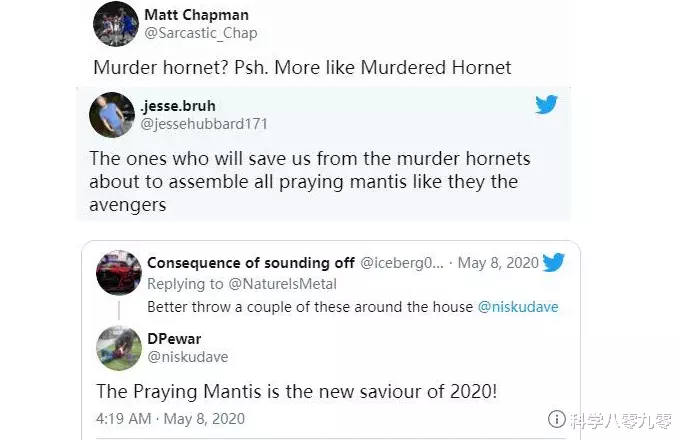Viewport: 680px width, 440px height.
Task: Open the @jessehubbard171 handle
Action: [x=205, y=124]
